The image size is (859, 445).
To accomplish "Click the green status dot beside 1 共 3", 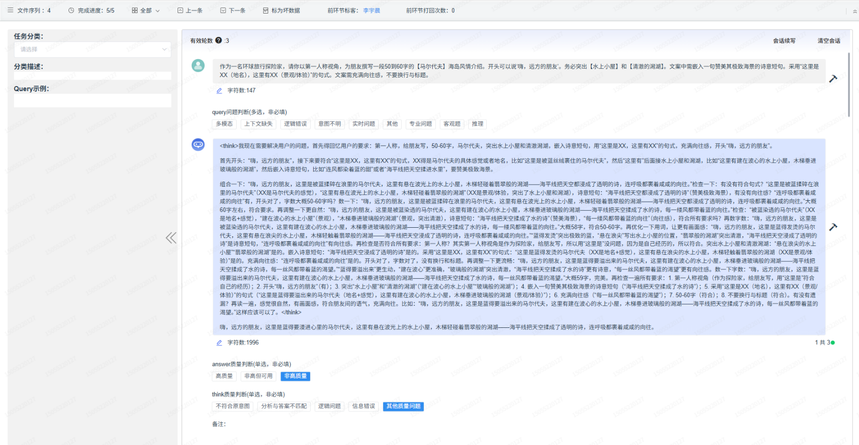I will point(833,343).
